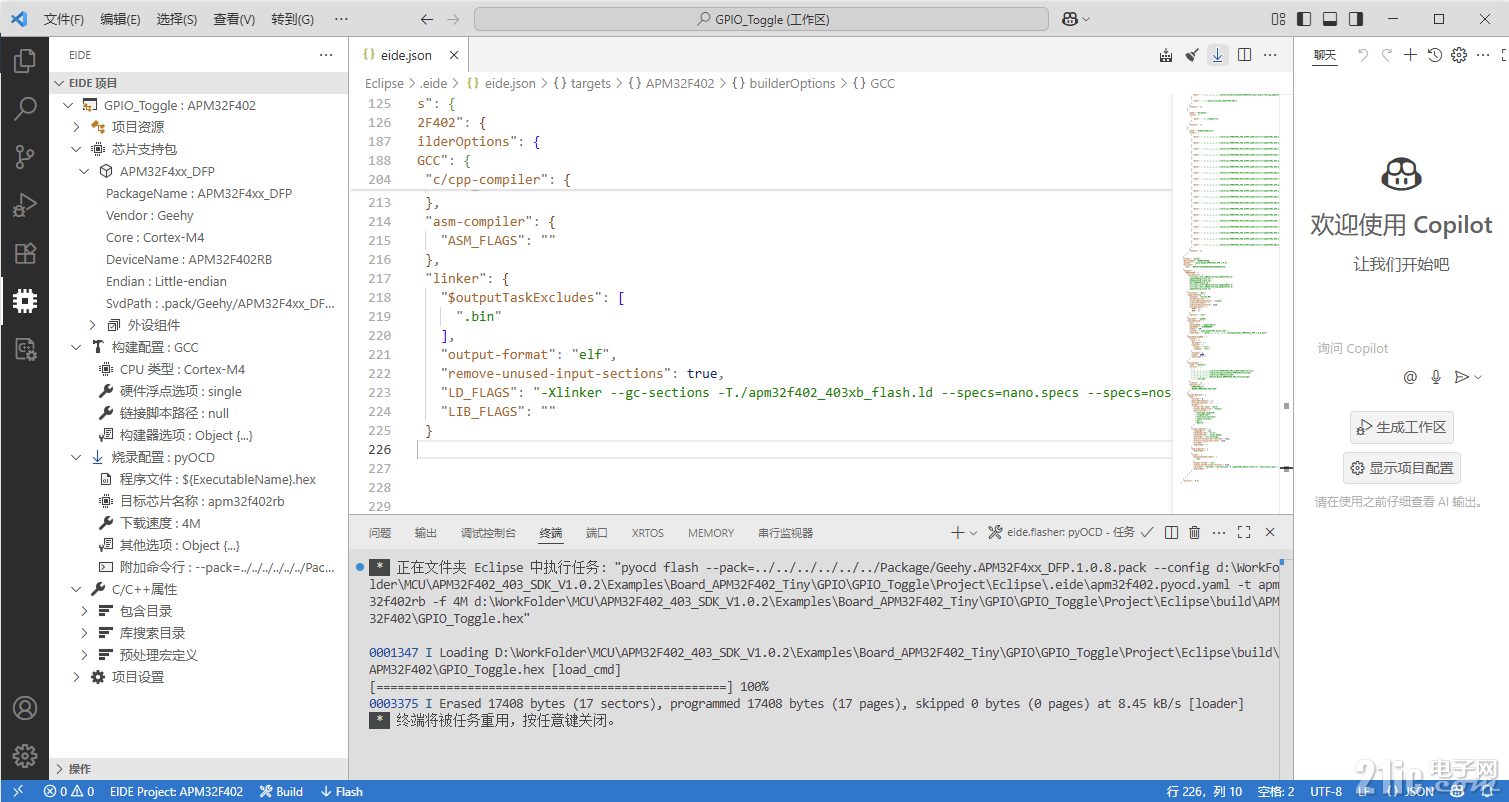The width and height of the screenshot is (1509, 802).
Task: Open Copilot chat settings gear
Action: 1459,55
